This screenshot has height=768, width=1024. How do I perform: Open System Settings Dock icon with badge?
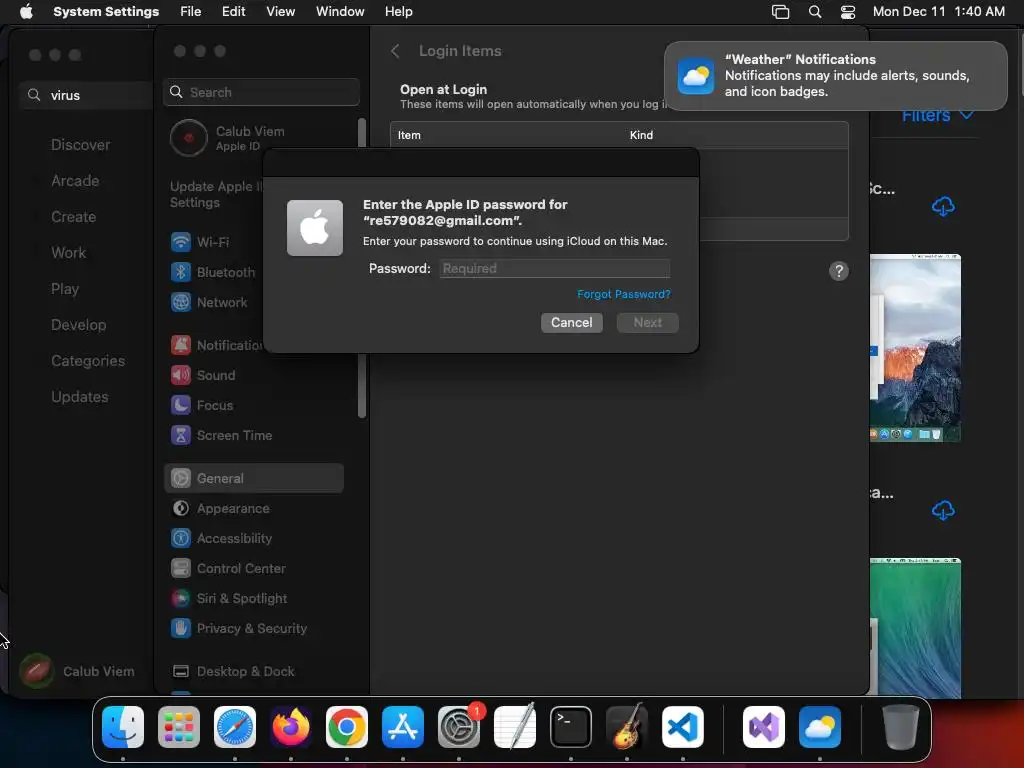459,727
